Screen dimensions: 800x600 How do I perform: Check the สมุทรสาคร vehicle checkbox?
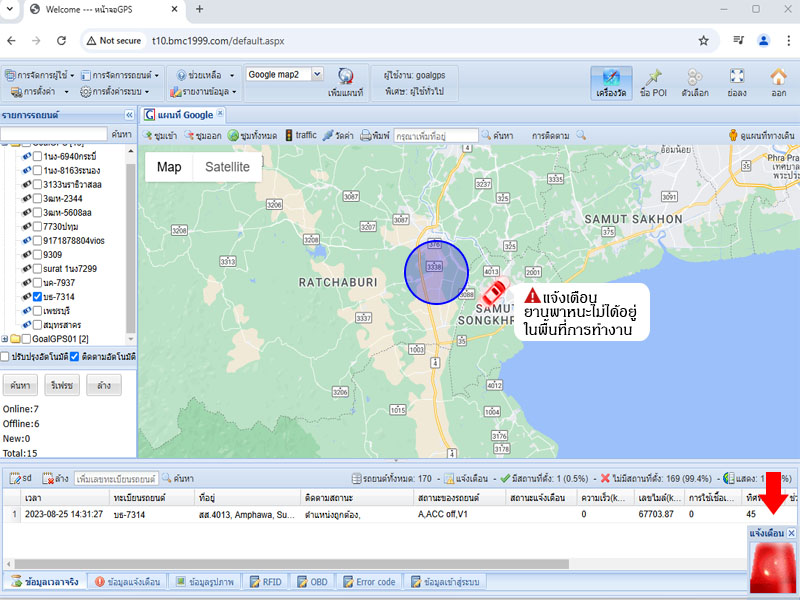(x=37, y=324)
